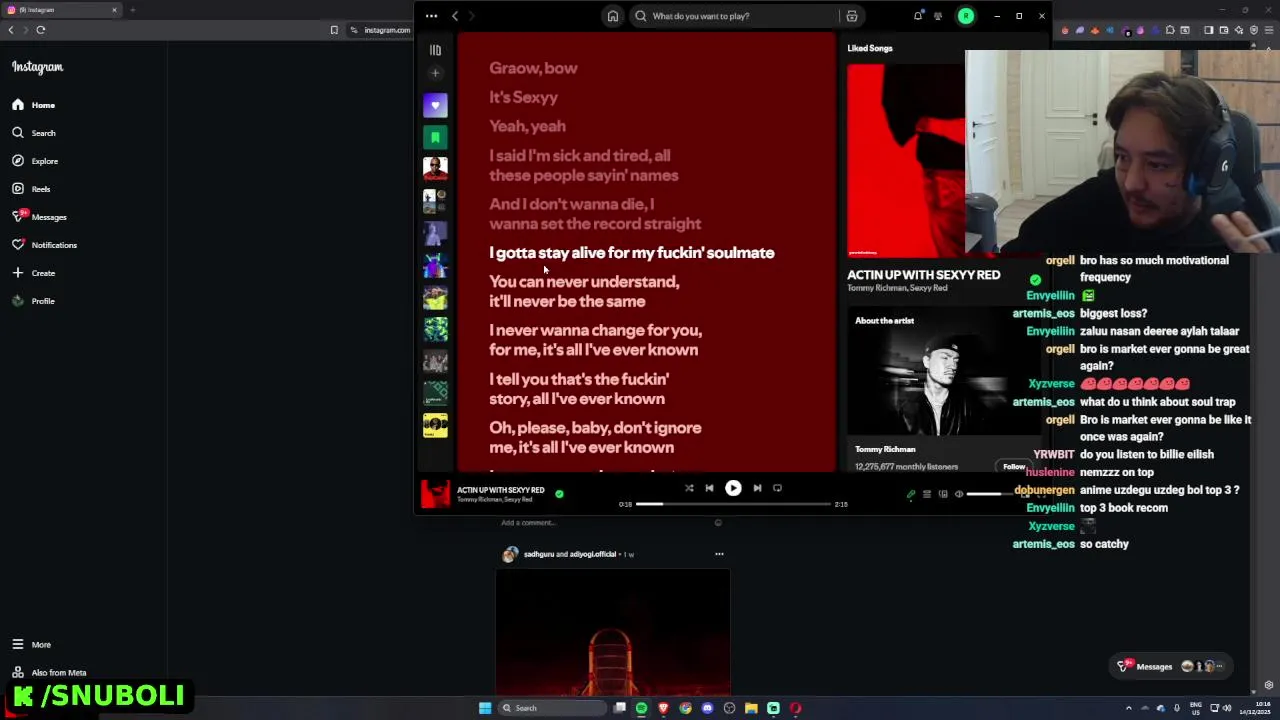Open the Browse icon in Spotify search bar
Screen dimensions: 1280x720
(x=852, y=16)
